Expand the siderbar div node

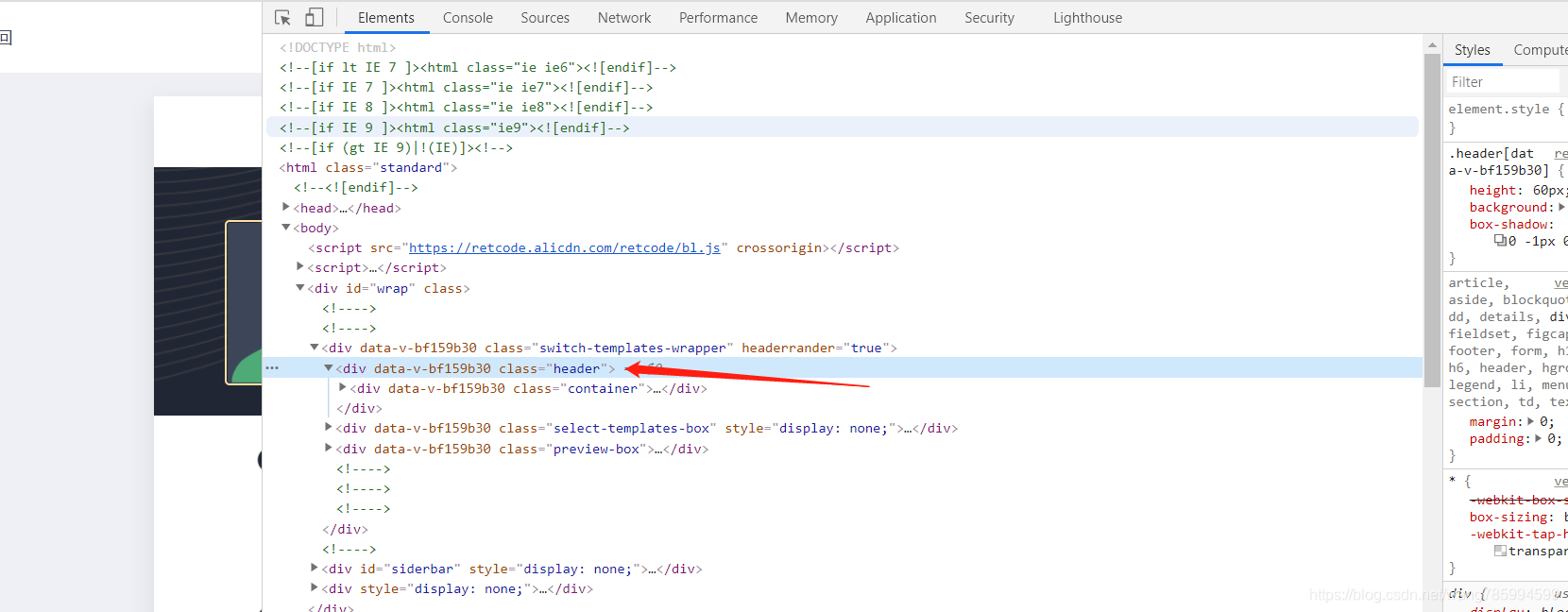click(315, 569)
